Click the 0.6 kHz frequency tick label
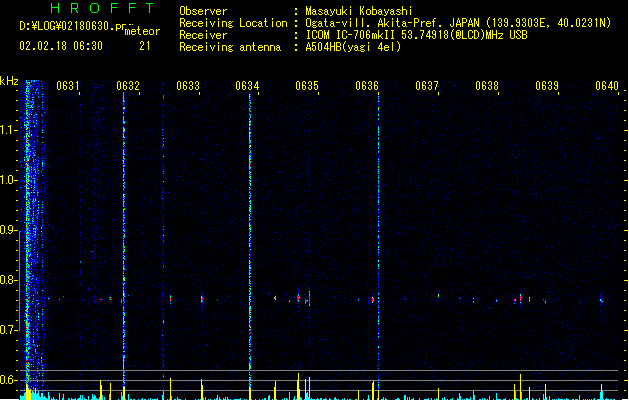 tap(8, 380)
